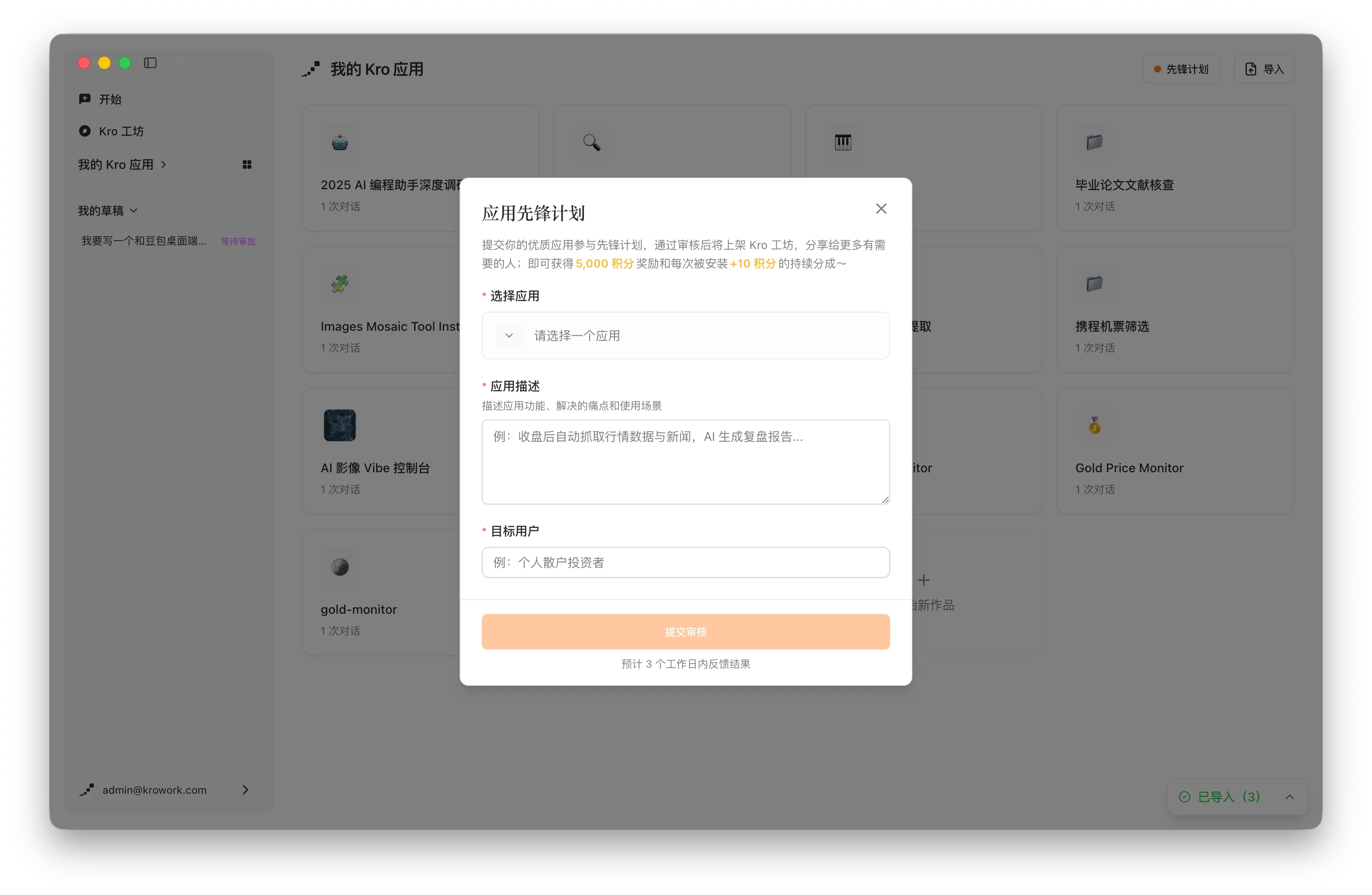Open the 2025 AI 编程助手深度调研 title
The width and height of the screenshot is (1372, 895).
point(390,184)
